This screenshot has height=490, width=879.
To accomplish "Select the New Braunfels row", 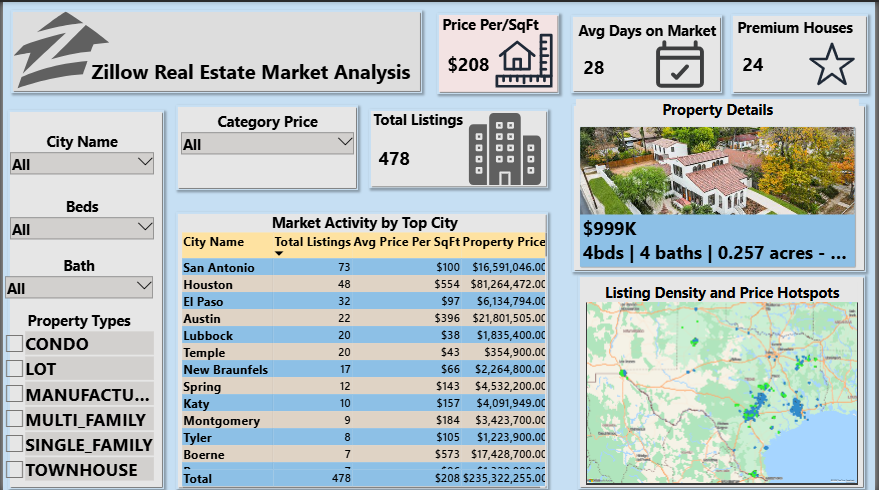I will (363, 369).
